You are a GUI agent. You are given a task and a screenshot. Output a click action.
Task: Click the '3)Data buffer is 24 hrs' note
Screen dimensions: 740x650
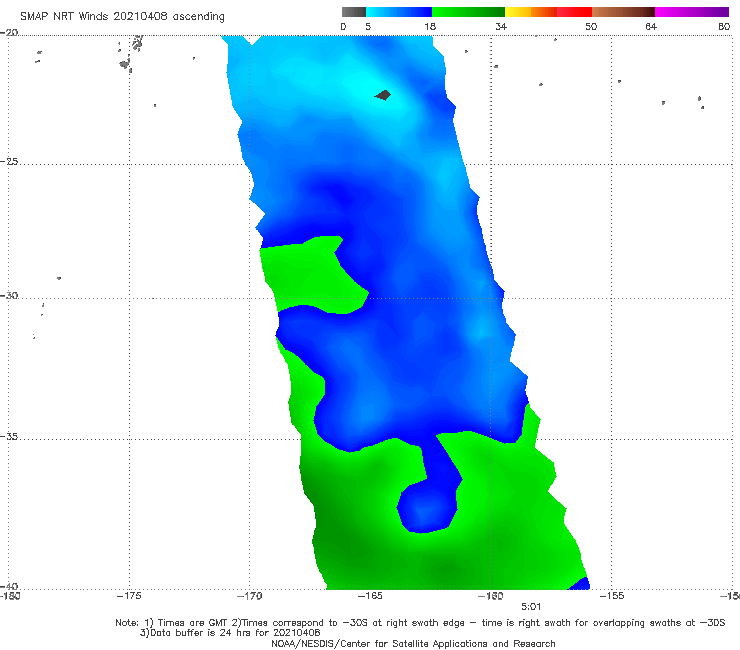[230, 633]
